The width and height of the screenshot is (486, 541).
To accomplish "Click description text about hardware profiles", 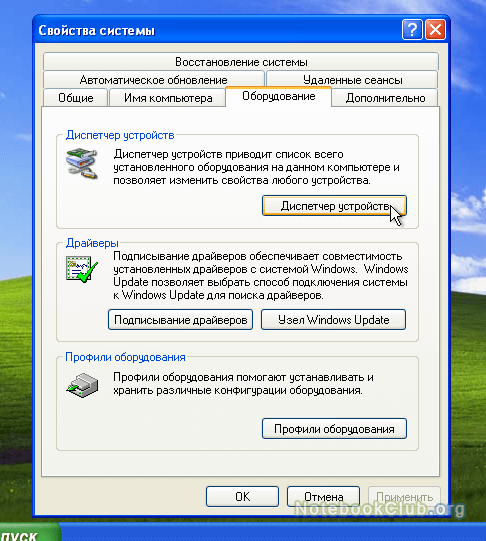I will click(243, 384).
